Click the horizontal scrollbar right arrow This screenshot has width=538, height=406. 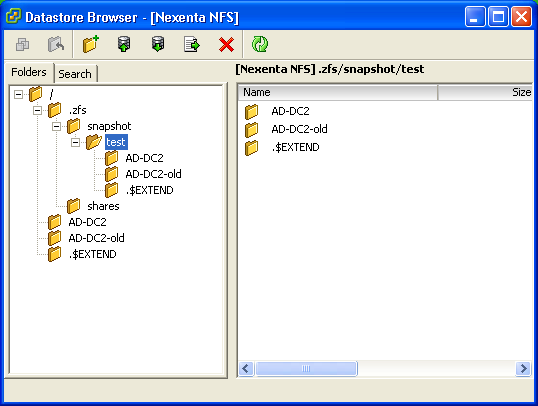click(523, 369)
